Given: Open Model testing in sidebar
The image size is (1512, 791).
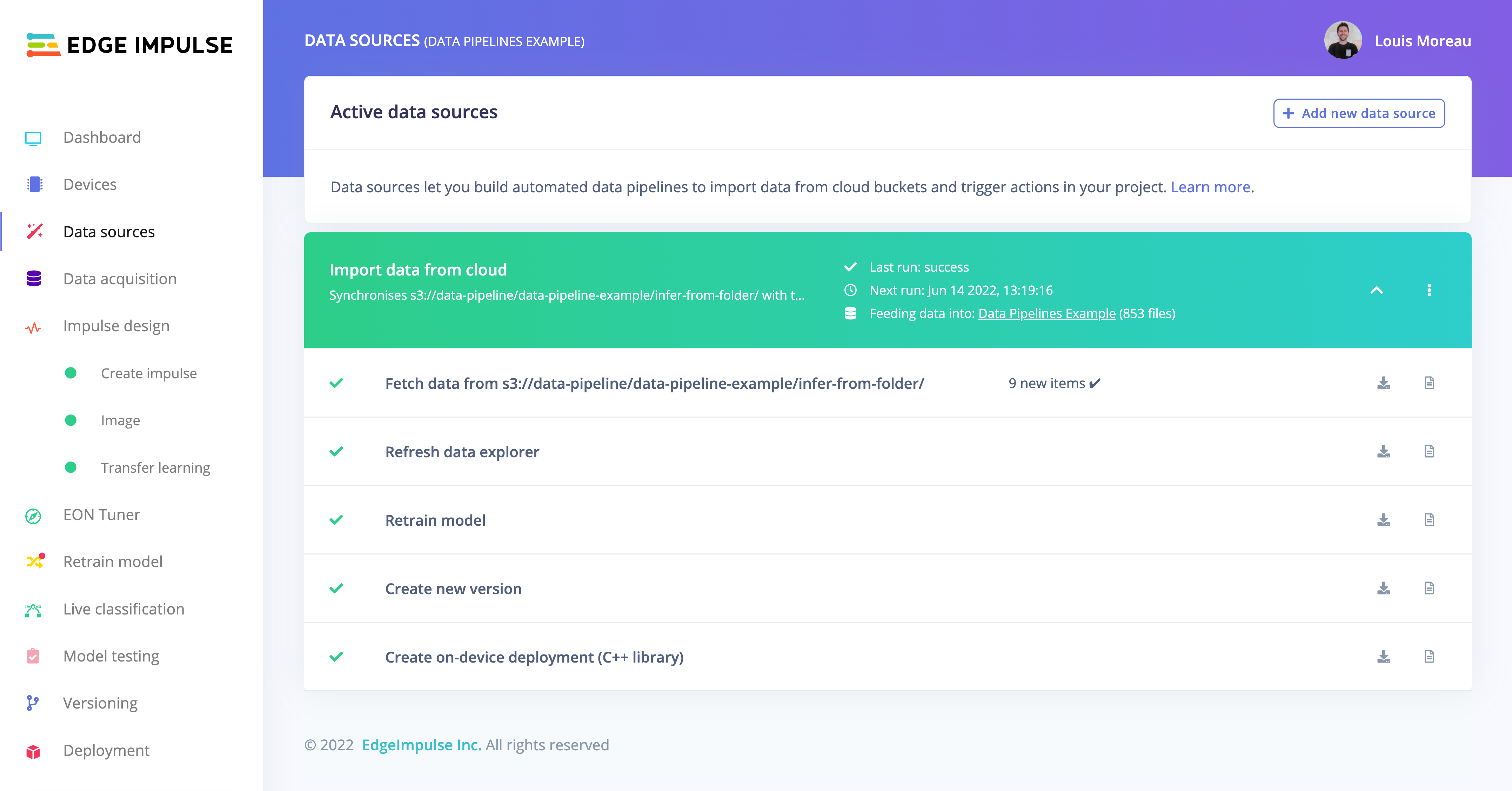Looking at the screenshot, I should pyautogui.click(x=111, y=656).
